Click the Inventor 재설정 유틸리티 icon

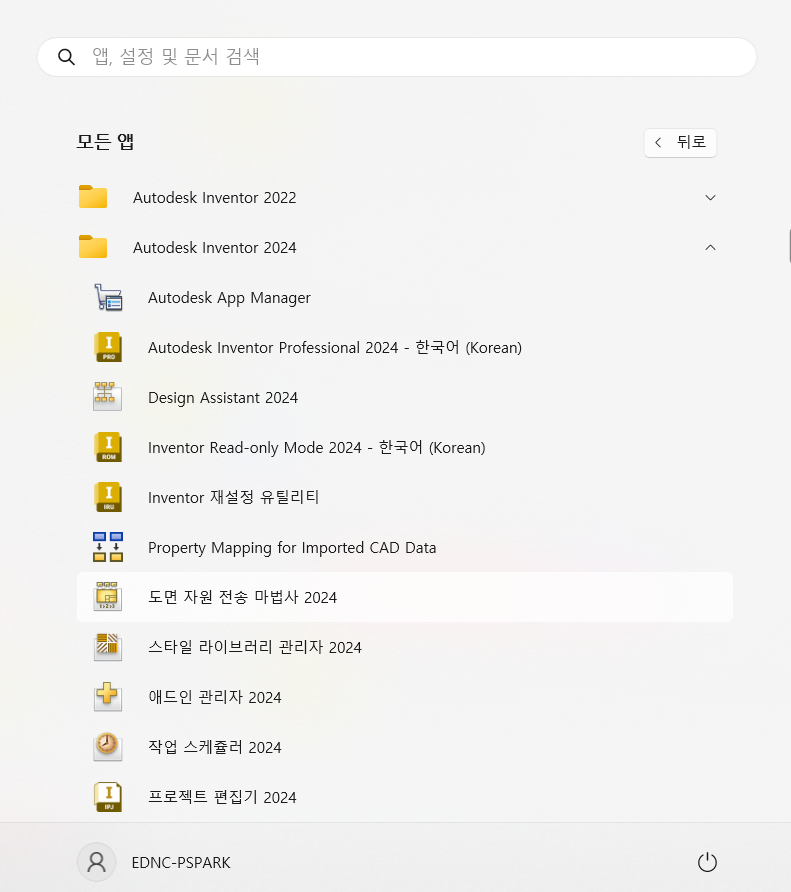[x=108, y=497]
